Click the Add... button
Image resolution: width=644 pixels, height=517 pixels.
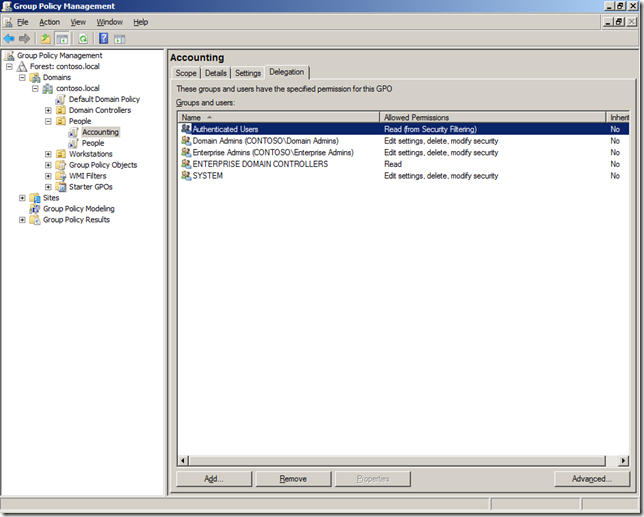tap(213, 479)
